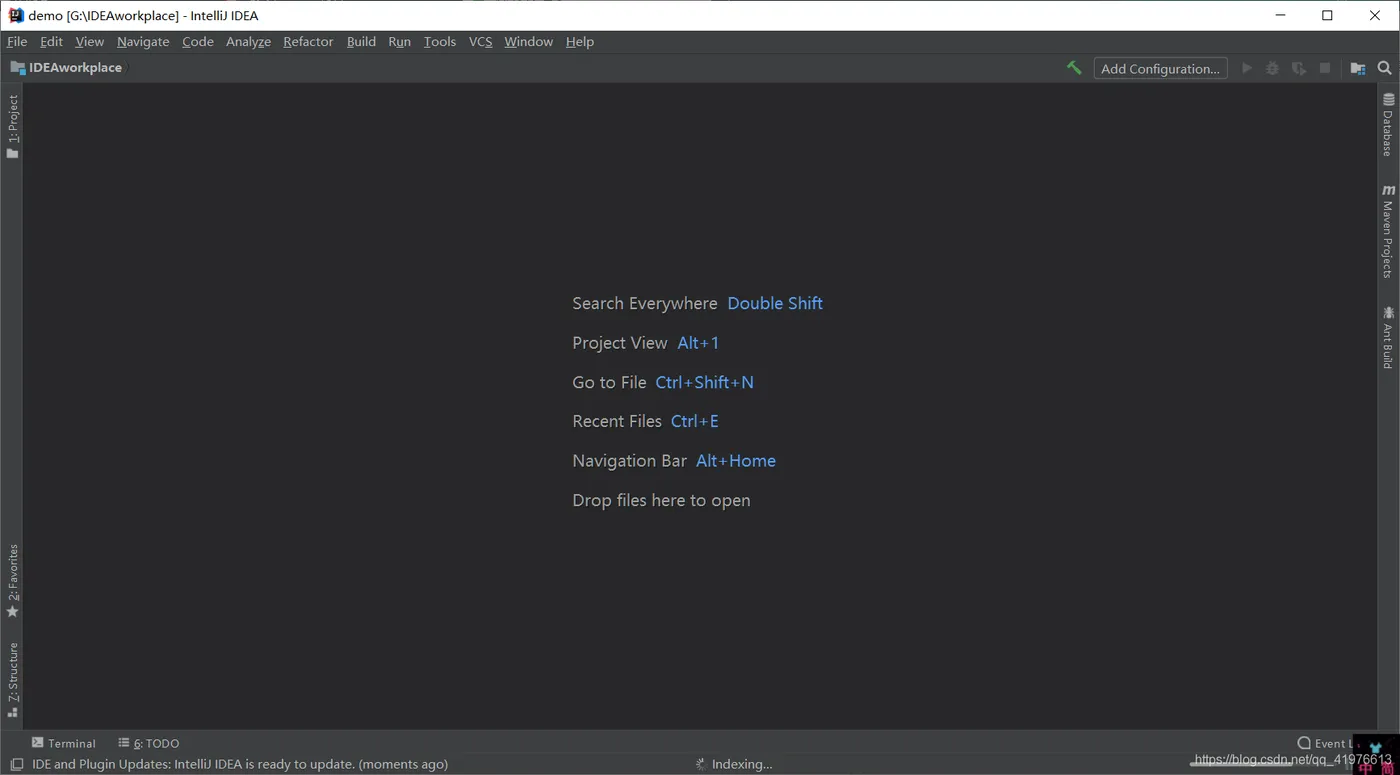This screenshot has width=1400, height=775.
Task: Open the Window menu
Action: pyautogui.click(x=528, y=41)
